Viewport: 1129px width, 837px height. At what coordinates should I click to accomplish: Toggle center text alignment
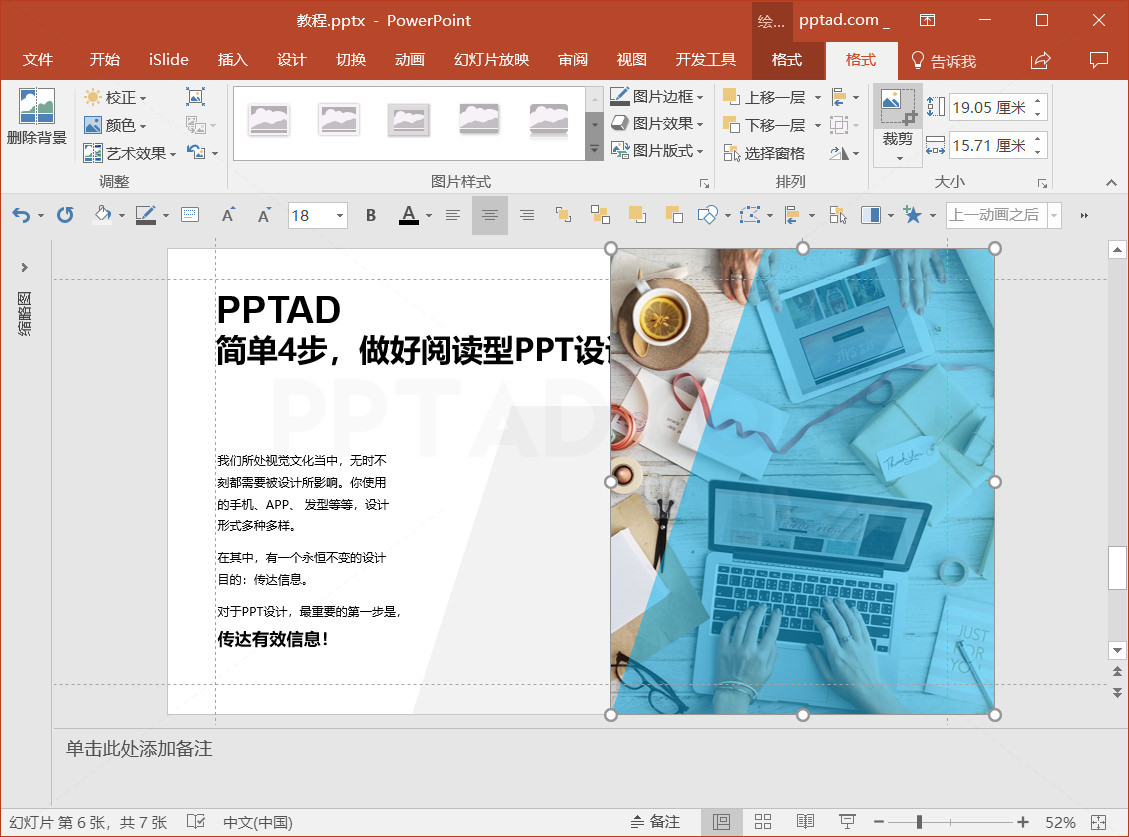[490, 215]
